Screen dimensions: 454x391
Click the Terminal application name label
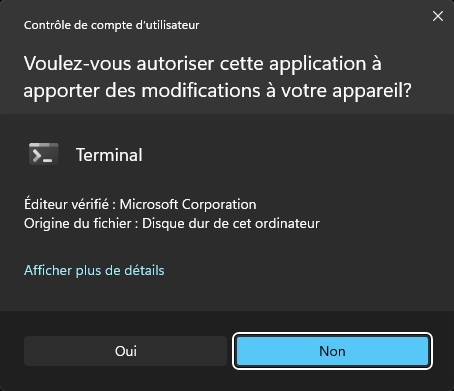109,155
